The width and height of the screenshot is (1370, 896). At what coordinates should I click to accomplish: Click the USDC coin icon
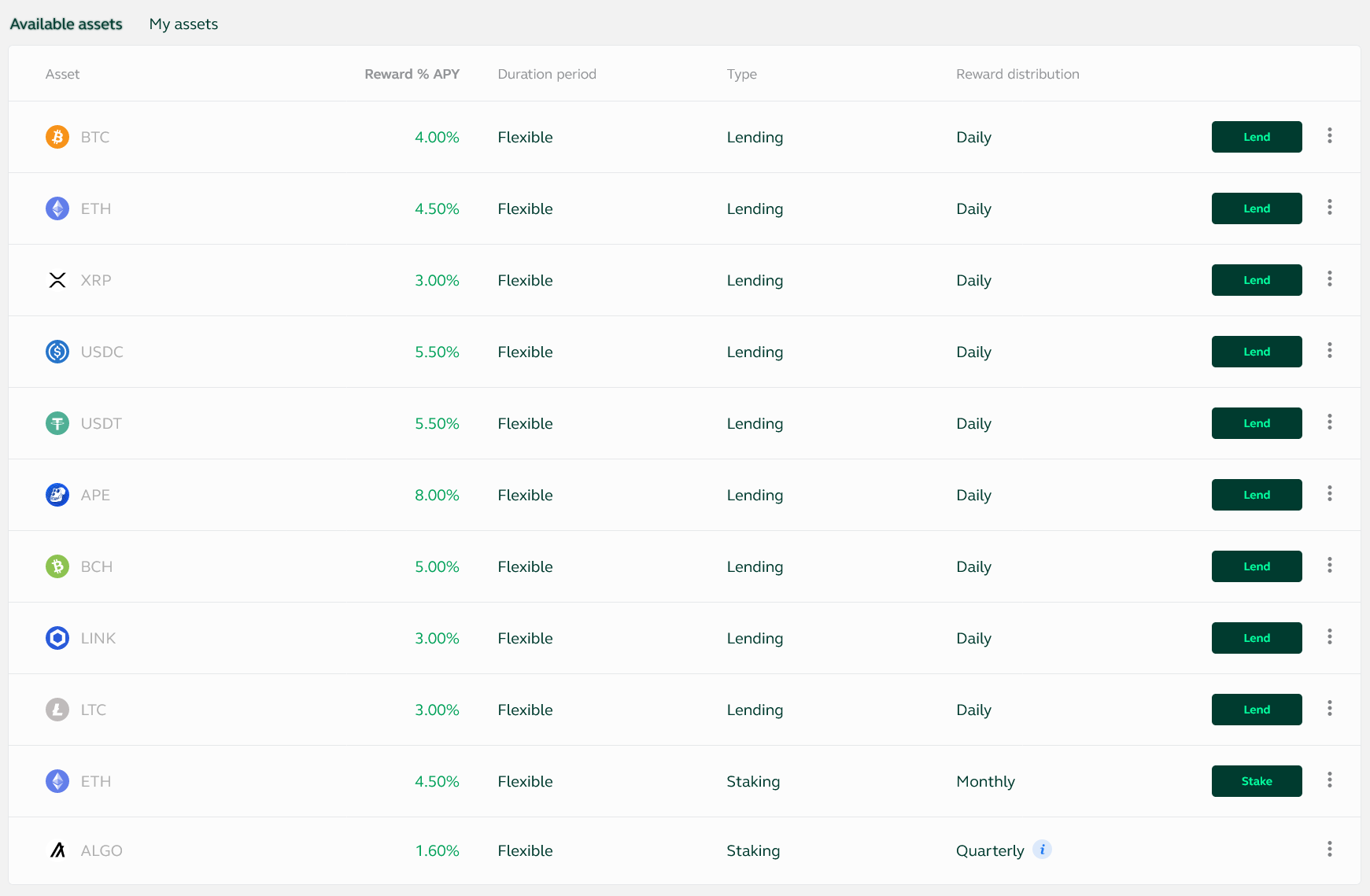click(57, 352)
